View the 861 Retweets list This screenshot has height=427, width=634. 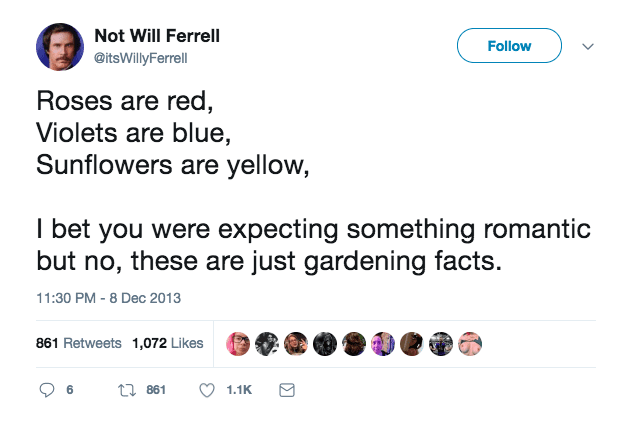[79, 343]
